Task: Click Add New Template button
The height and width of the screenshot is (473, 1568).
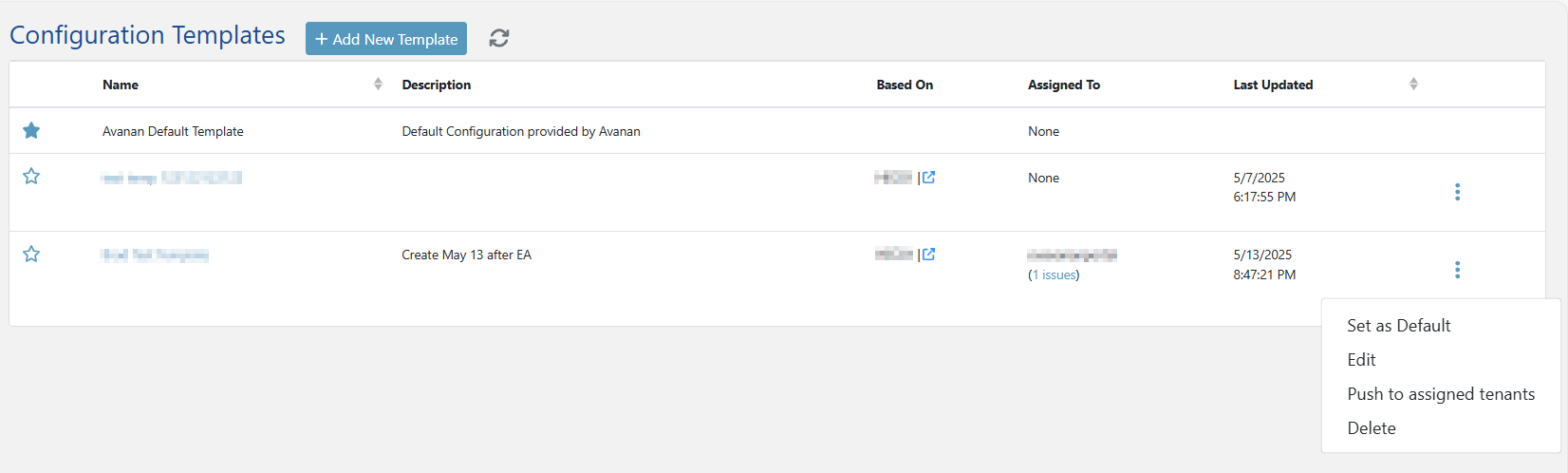Action: tap(386, 39)
